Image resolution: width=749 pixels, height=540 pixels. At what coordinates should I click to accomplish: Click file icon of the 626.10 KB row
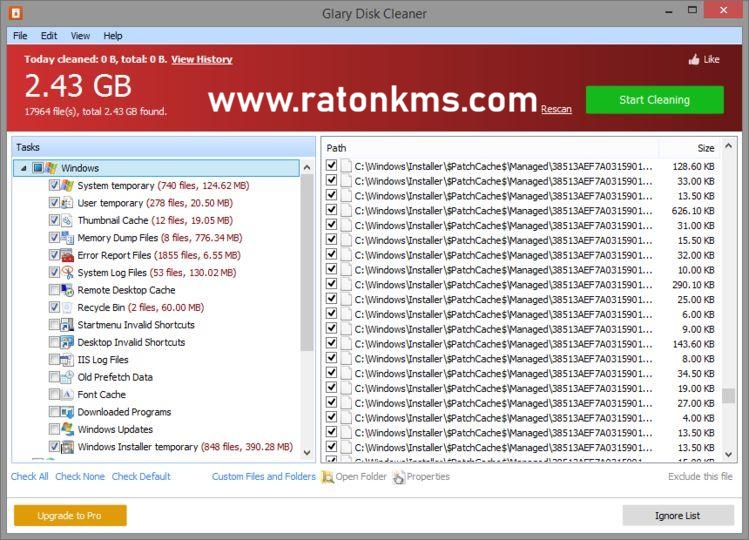coord(346,211)
